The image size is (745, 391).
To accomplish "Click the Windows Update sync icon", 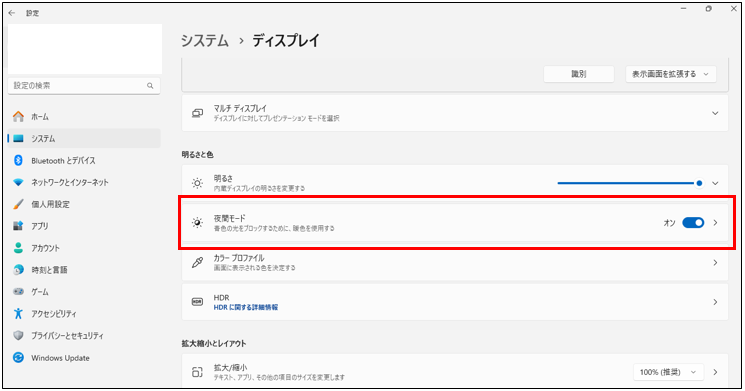I will [19, 357].
